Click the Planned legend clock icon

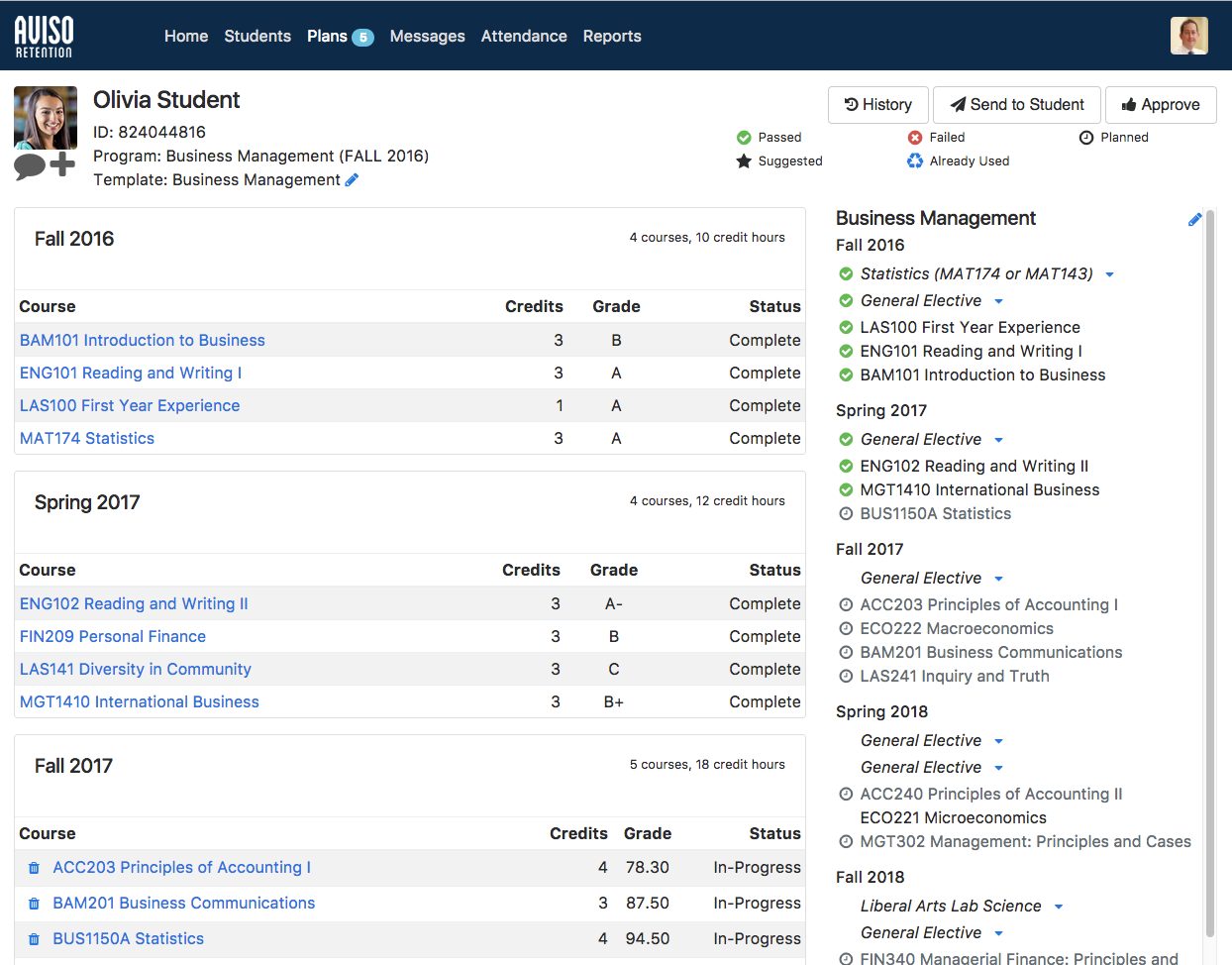point(1086,138)
